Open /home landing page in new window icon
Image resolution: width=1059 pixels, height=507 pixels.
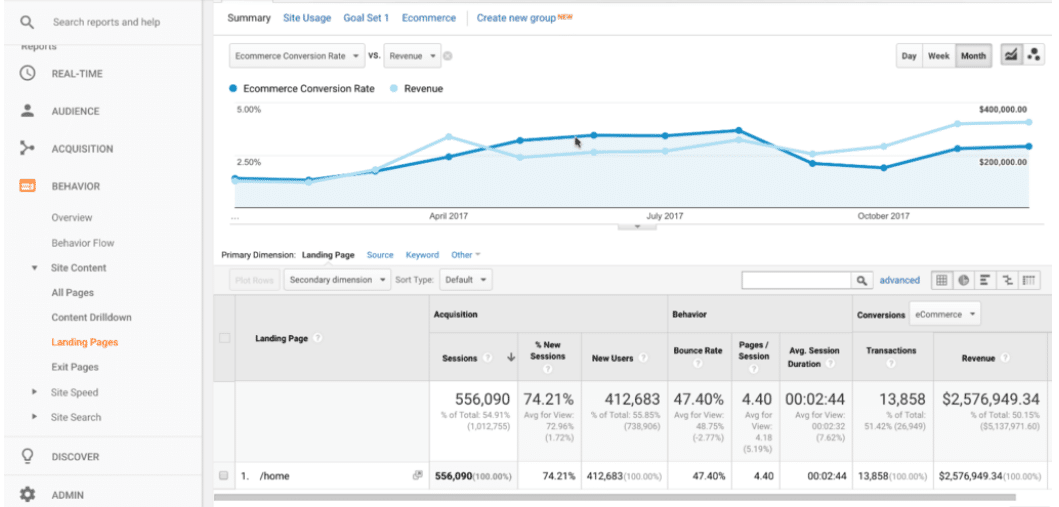(417, 476)
